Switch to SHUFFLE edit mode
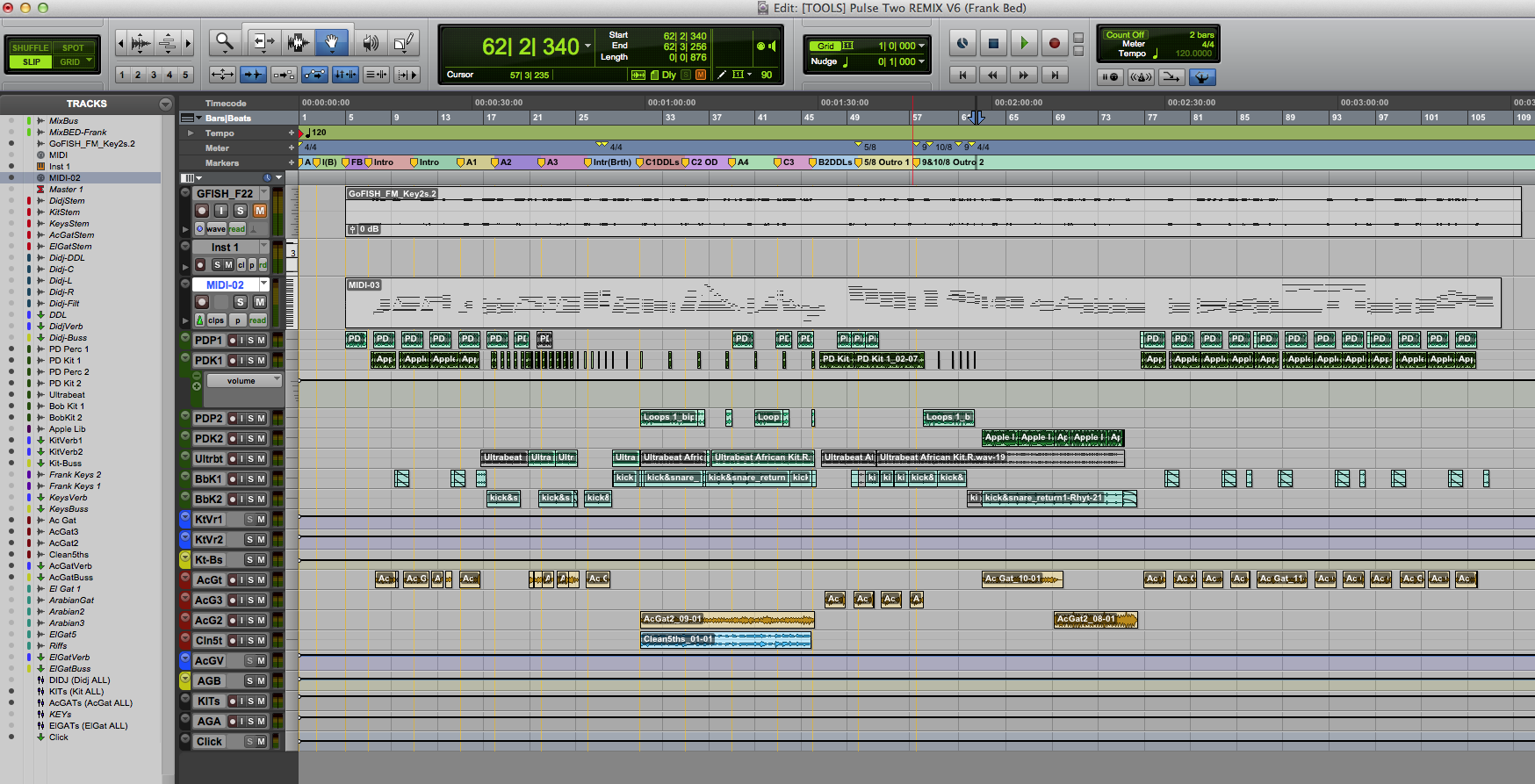1535x784 pixels. (31, 48)
